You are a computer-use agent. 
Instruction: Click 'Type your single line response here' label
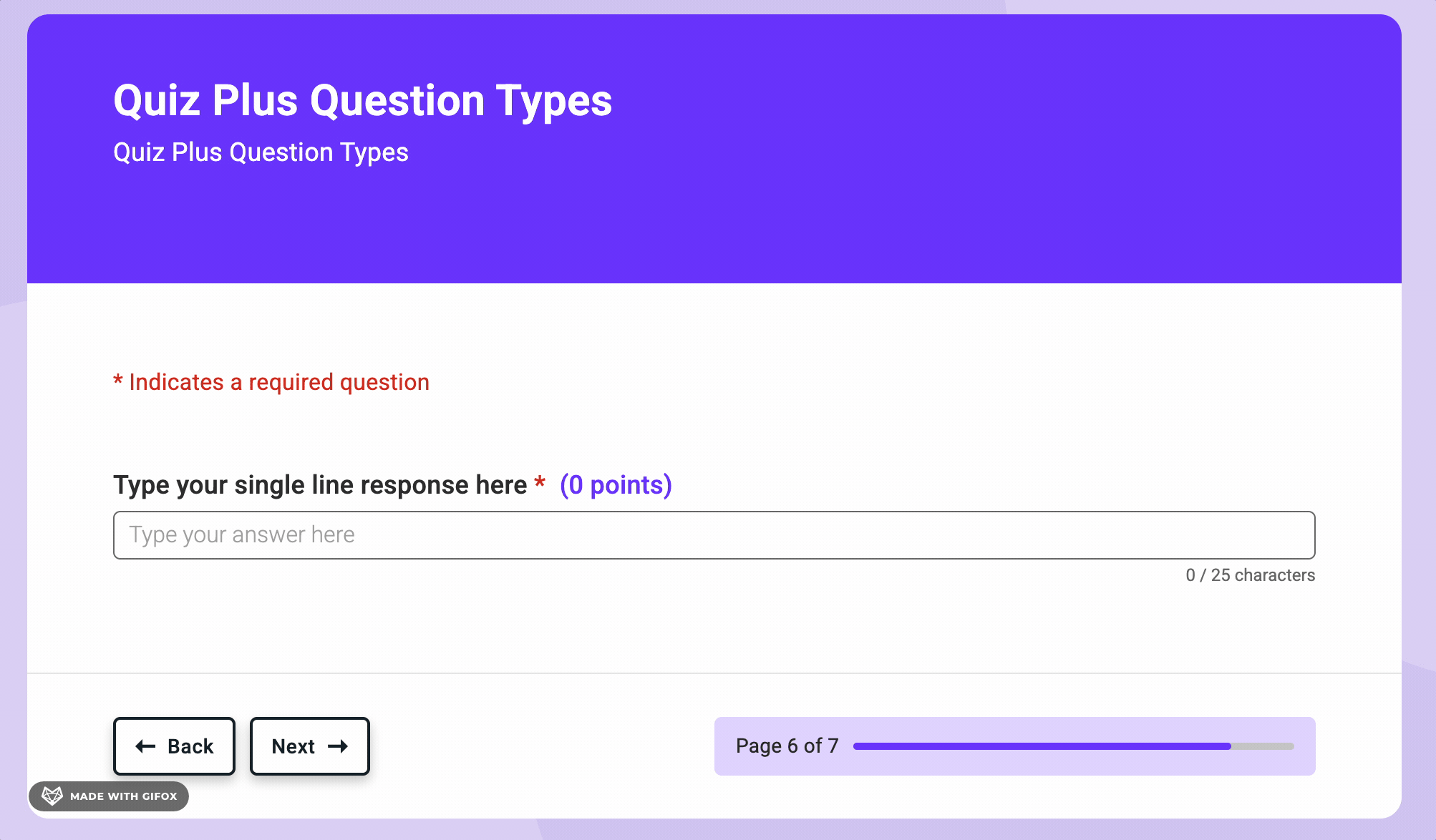(x=320, y=485)
